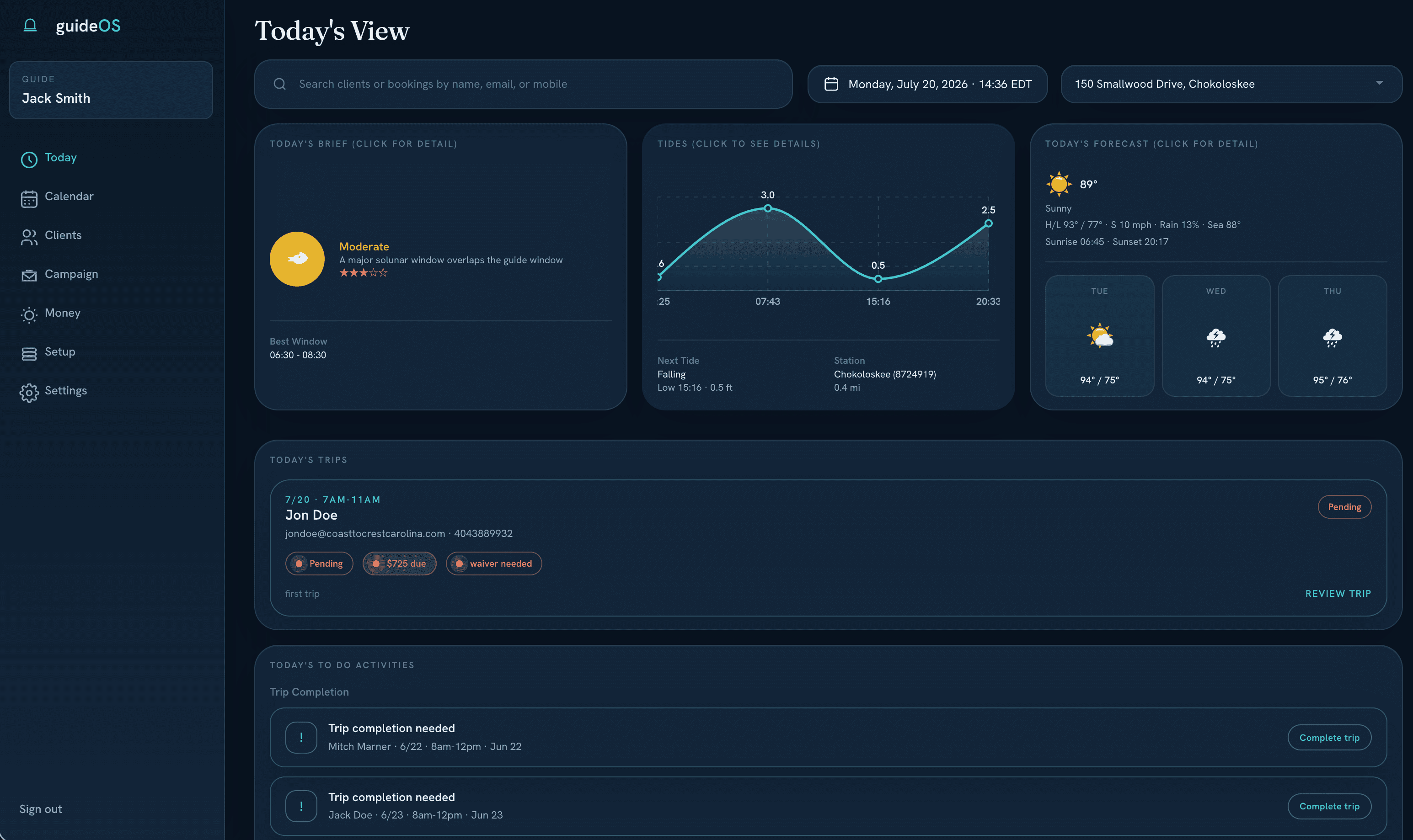The height and width of the screenshot is (840, 1413).
Task: Click into the client search field
Action: [x=523, y=84]
